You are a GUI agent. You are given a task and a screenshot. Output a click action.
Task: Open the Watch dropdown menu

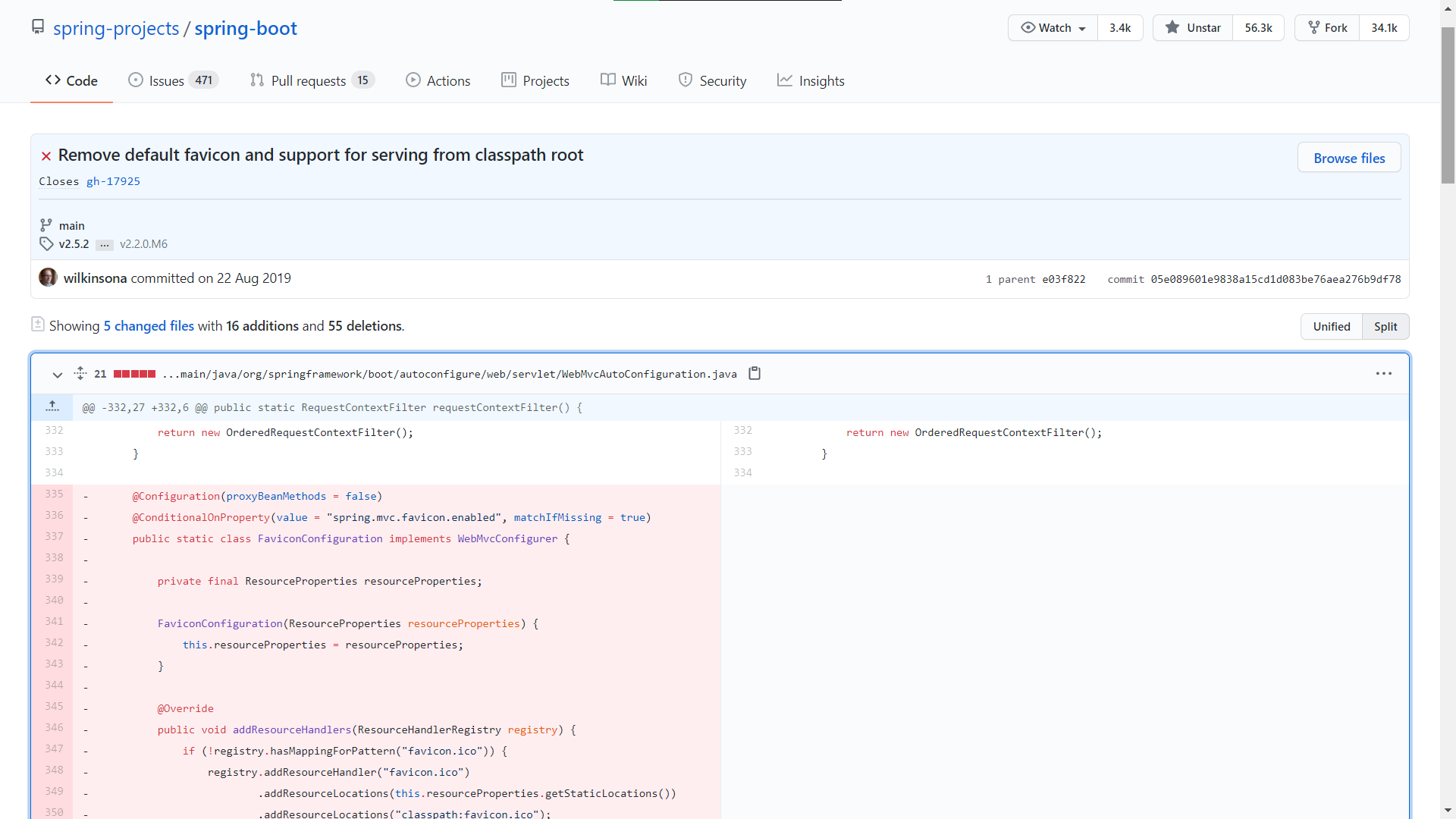pyautogui.click(x=1053, y=28)
